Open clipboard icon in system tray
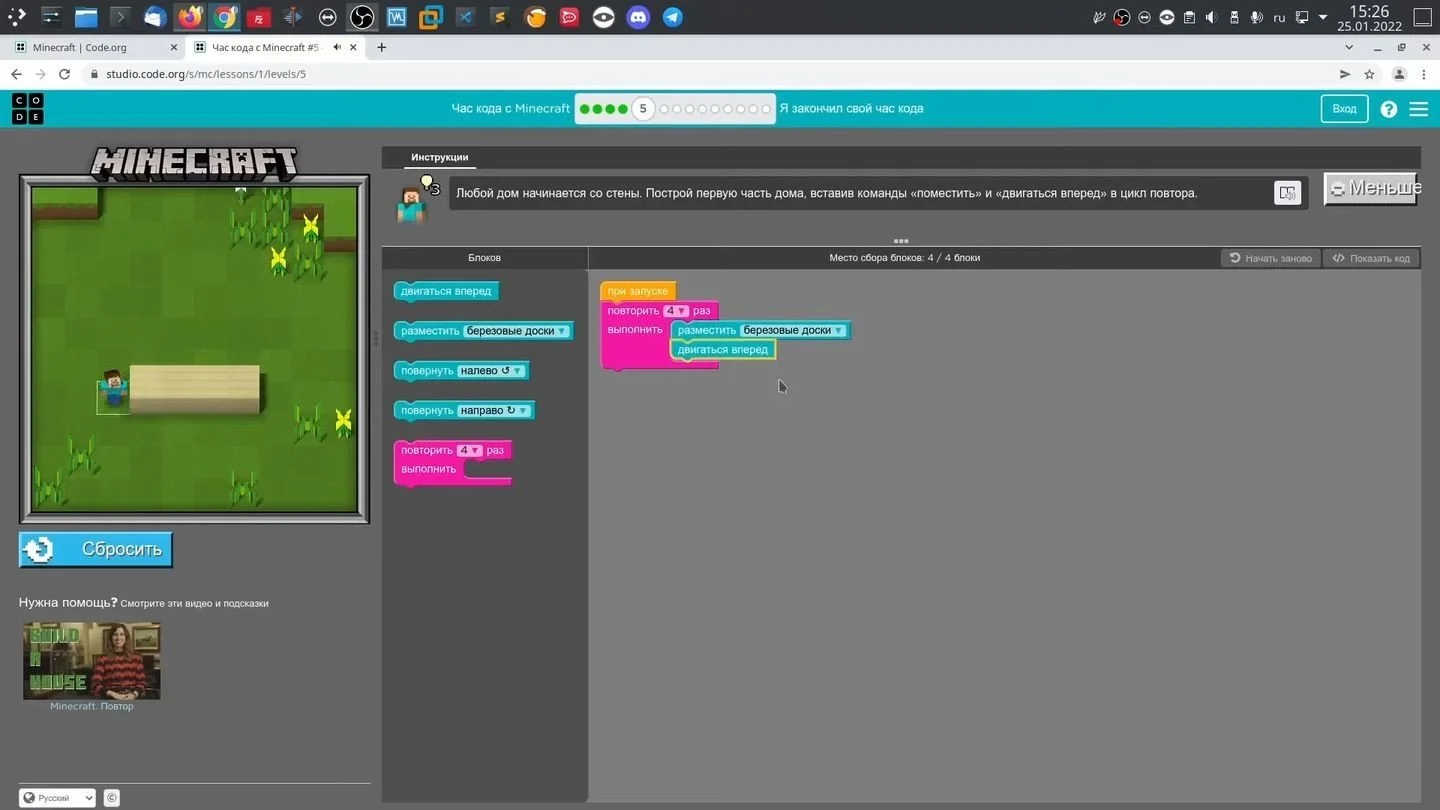This screenshot has height=810, width=1440. [x=1189, y=17]
